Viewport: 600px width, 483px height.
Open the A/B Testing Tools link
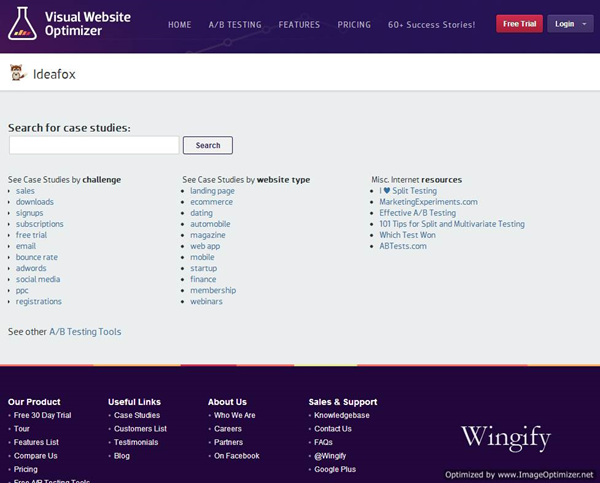[x=85, y=332]
